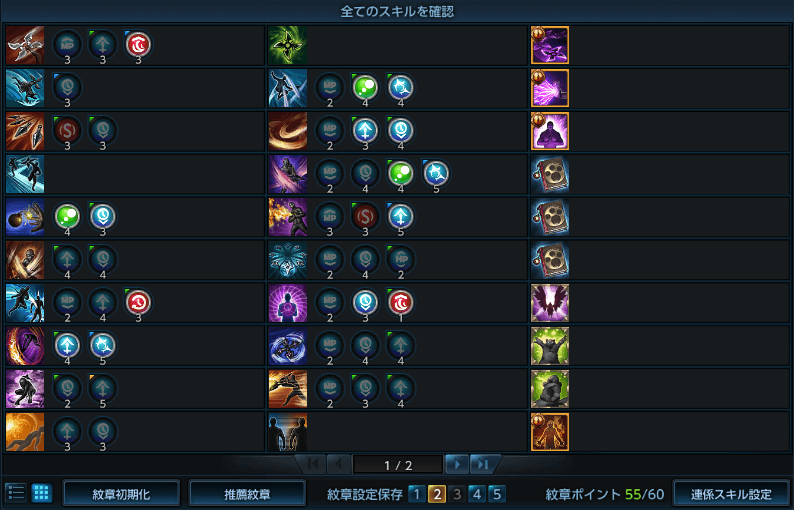Select crest preset slot 1

pyautogui.click(x=417, y=494)
